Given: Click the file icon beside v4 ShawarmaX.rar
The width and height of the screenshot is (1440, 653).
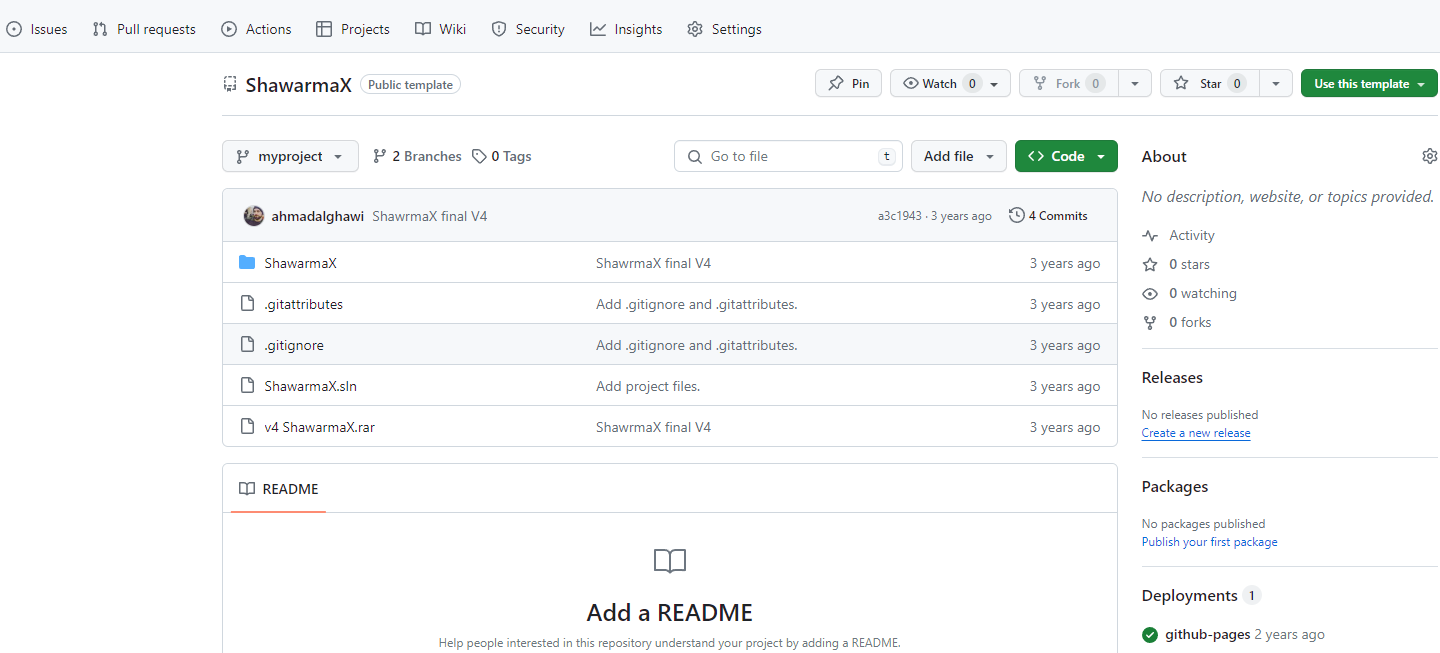Looking at the screenshot, I should (x=247, y=427).
